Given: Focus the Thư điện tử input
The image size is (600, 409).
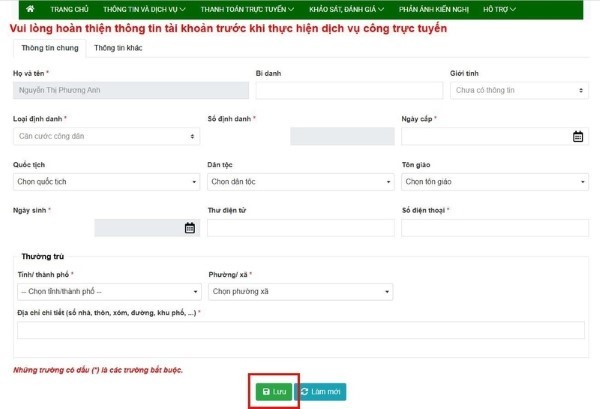Looking at the screenshot, I should pos(301,228).
